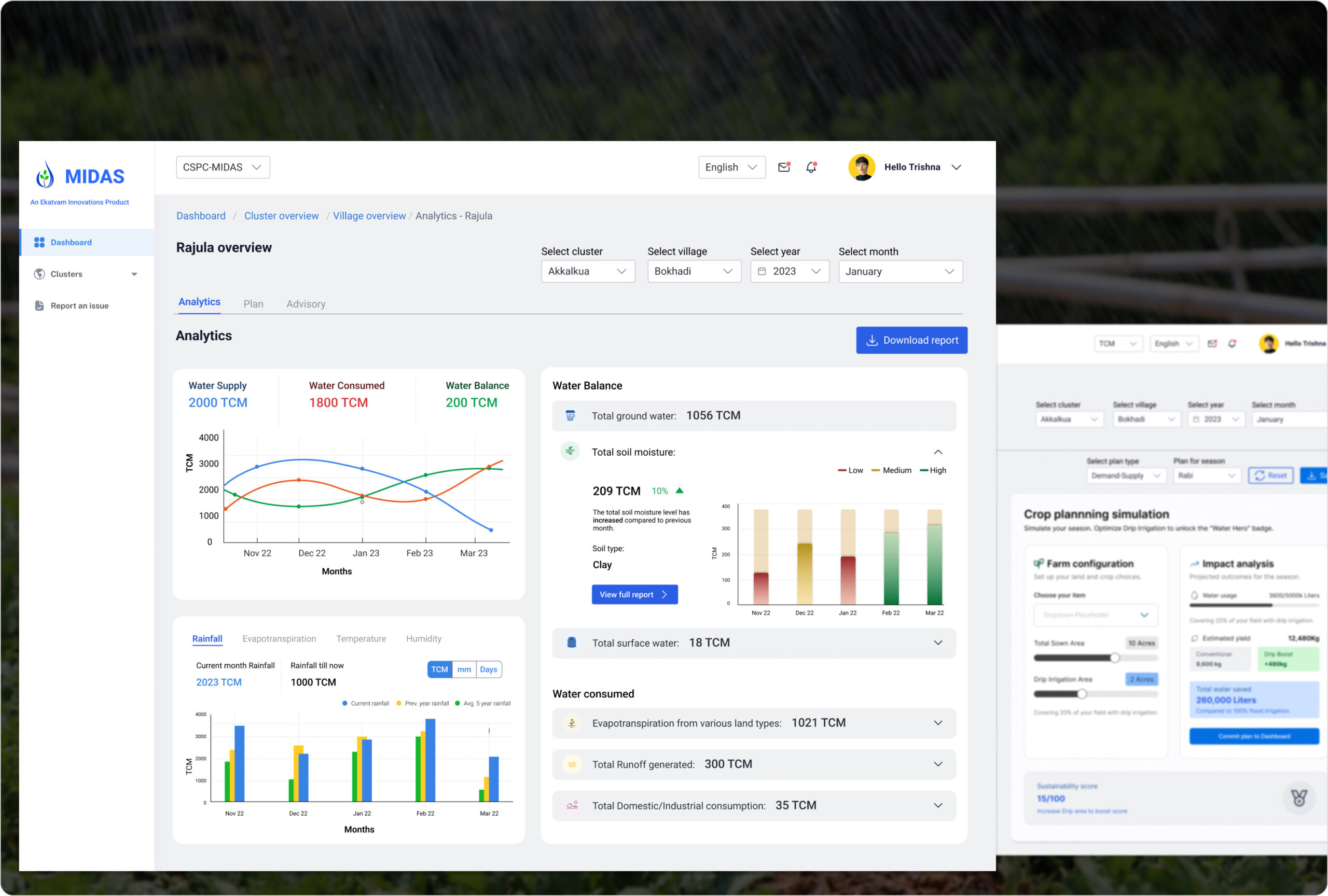The width and height of the screenshot is (1328, 896).
Task: Open the notifications bell icon
Action: pos(811,167)
